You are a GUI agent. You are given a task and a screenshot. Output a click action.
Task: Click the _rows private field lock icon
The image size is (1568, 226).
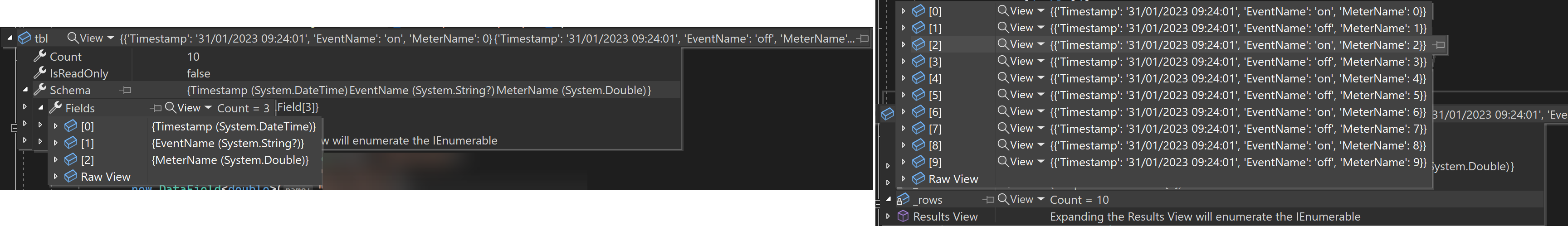click(x=903, y=199)
